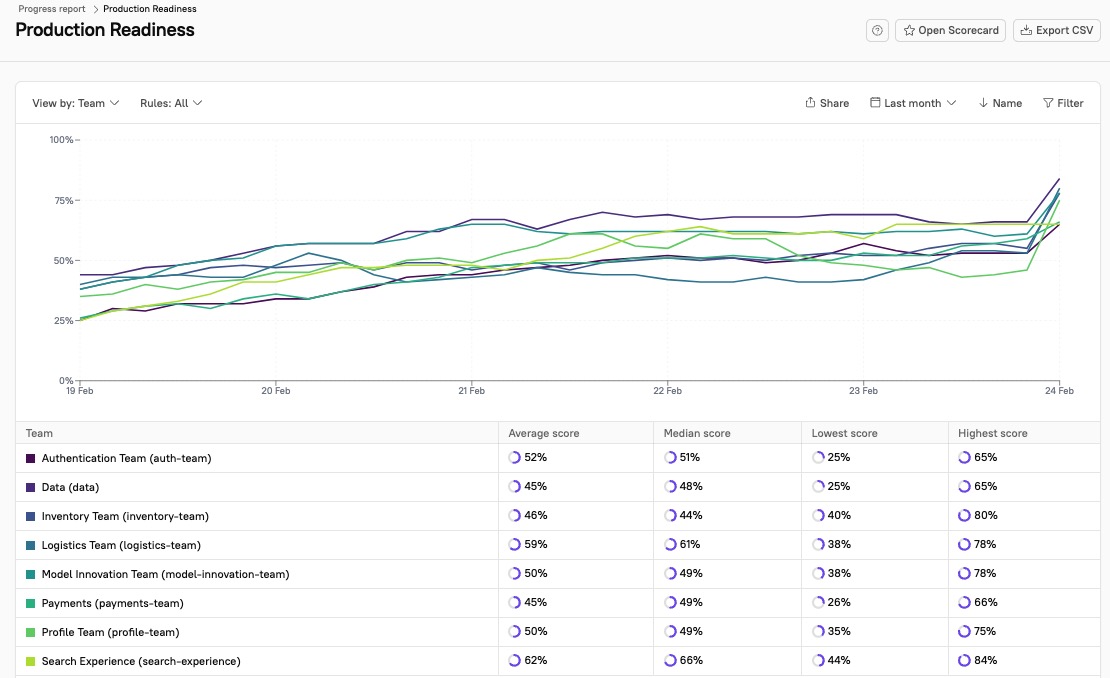Open the Progress report breadcrumb
1110x678 pixels.
(52, 9)
